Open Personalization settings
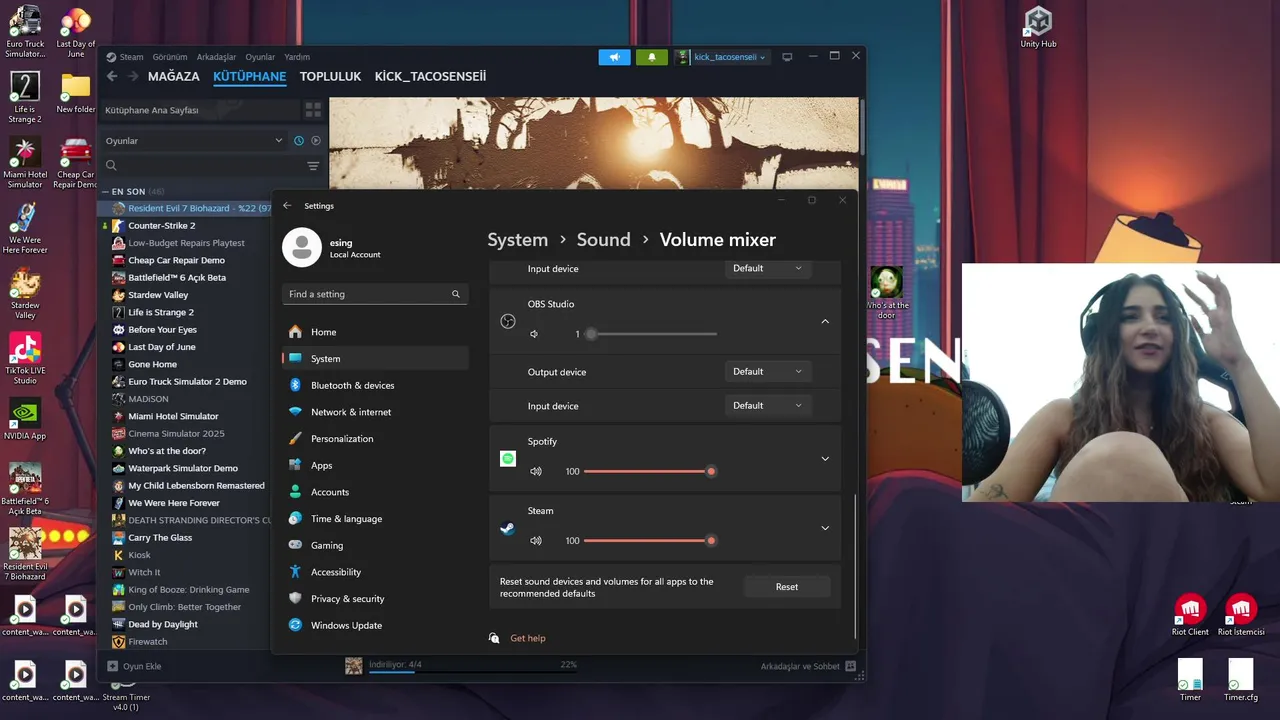 [375, 439]
